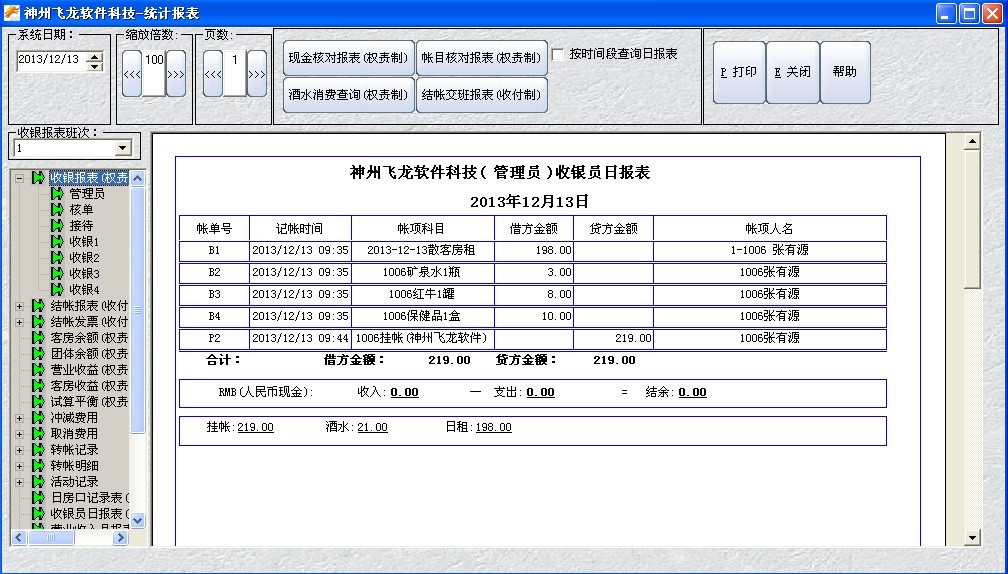This screenshot has width=1008, height=574.
Task: Click the green arrow icon beside 收银1
Action: pyautogui.click(x=57, y=242)
